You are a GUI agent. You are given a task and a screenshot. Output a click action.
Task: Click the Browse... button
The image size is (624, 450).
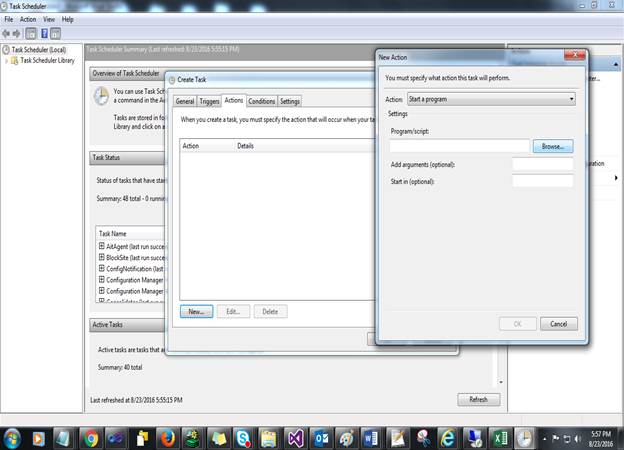pyautogui.click(x=553, y=146)
